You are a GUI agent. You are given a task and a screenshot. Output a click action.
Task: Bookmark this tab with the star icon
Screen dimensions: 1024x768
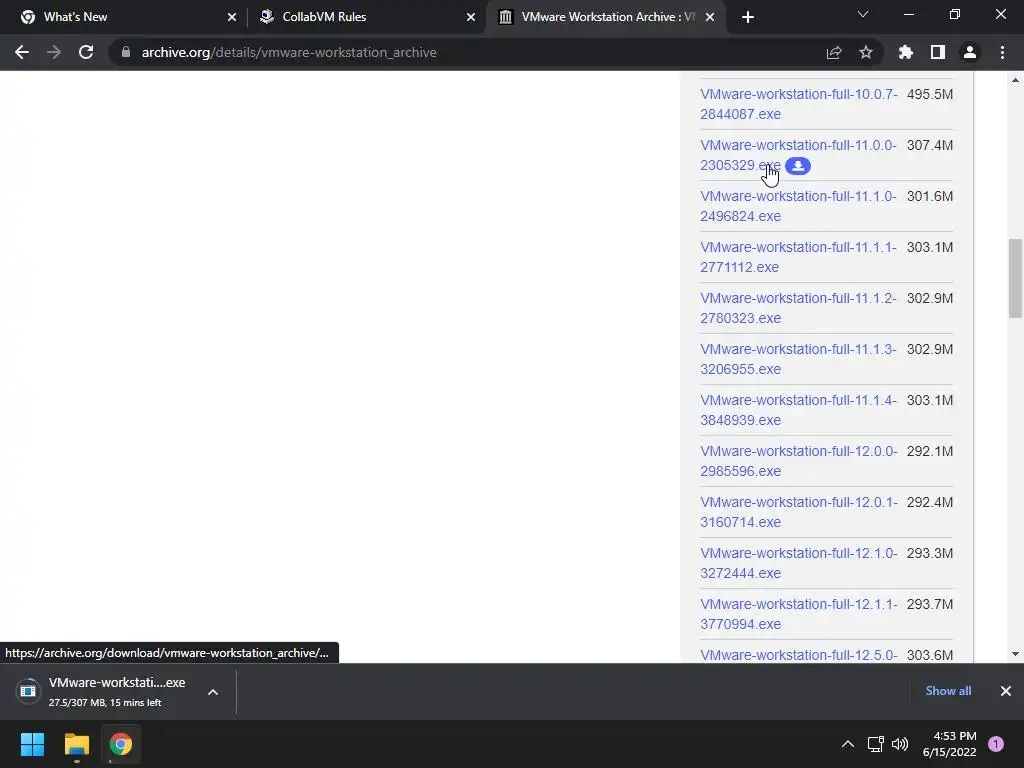point(866,52)
